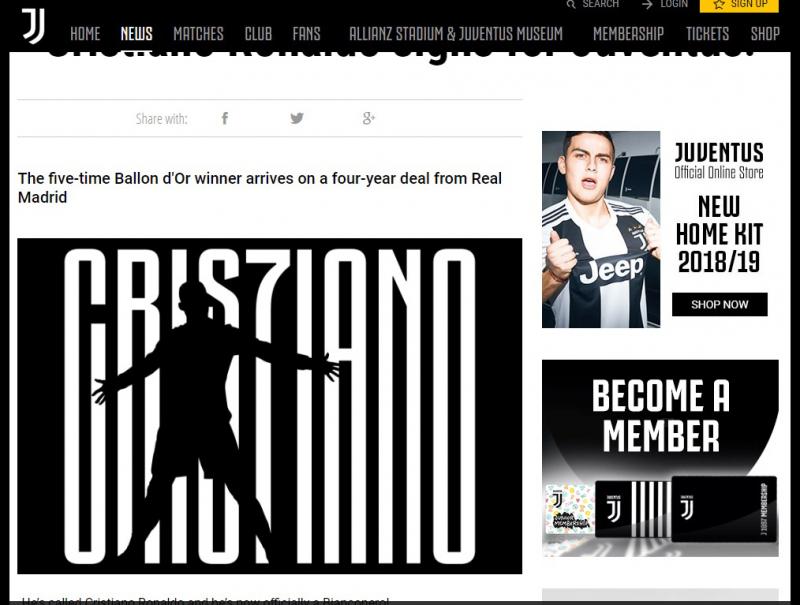Open the Club menu

(258, 34)
